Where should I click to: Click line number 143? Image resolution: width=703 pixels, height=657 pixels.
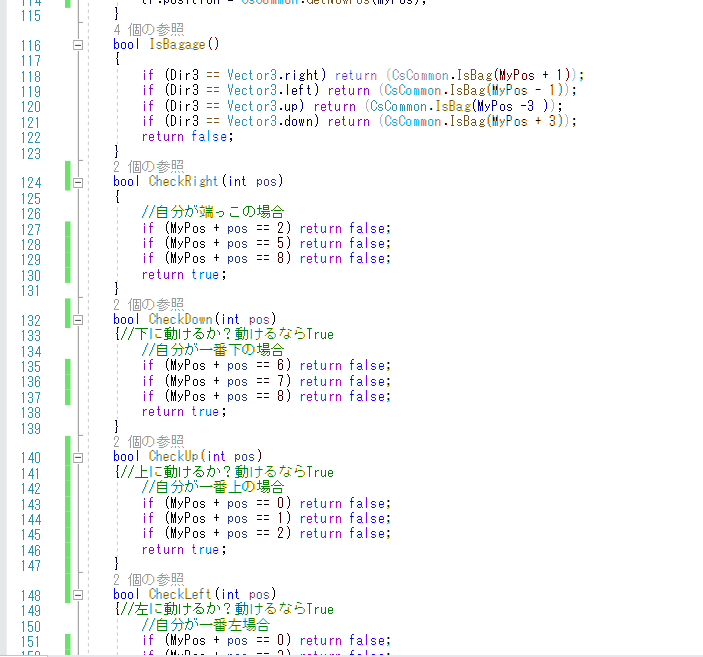[31, 505]
